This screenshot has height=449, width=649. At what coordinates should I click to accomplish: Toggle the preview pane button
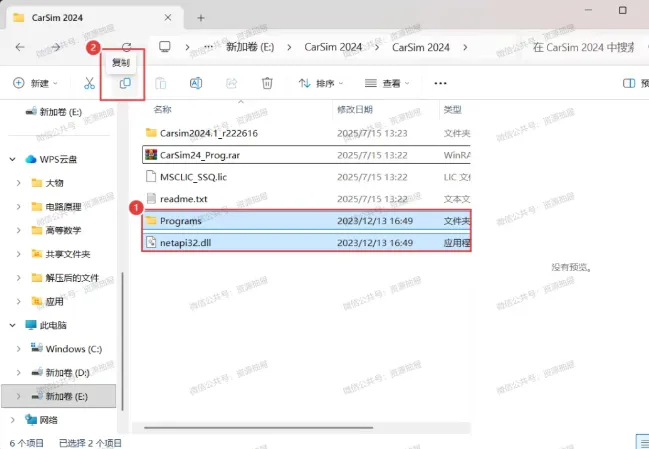629,83
